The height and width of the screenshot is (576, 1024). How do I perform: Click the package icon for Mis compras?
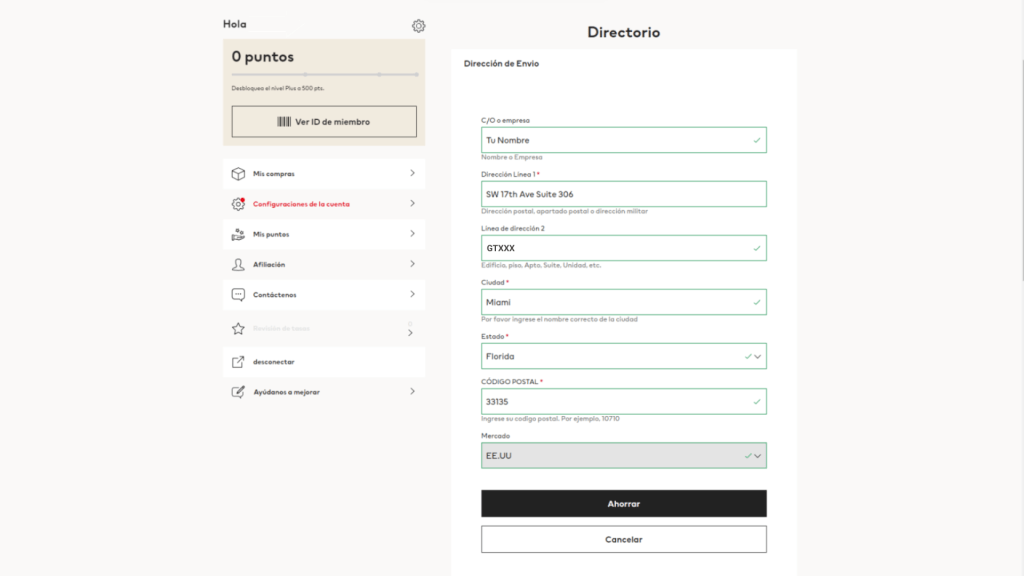pyautogui.click(x=238, y=174)
